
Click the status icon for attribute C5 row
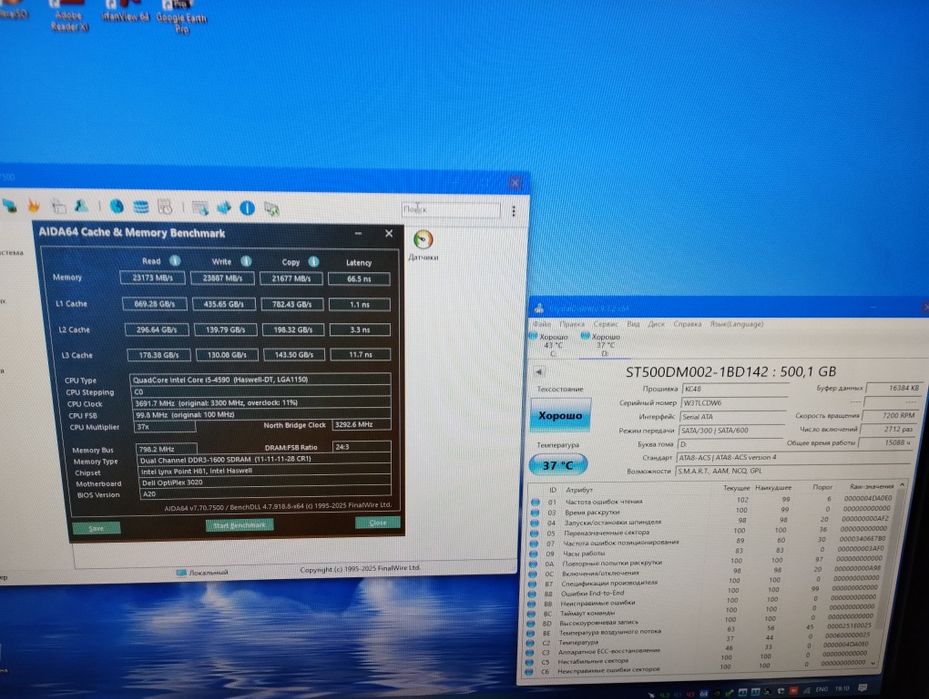click(529, 661)
